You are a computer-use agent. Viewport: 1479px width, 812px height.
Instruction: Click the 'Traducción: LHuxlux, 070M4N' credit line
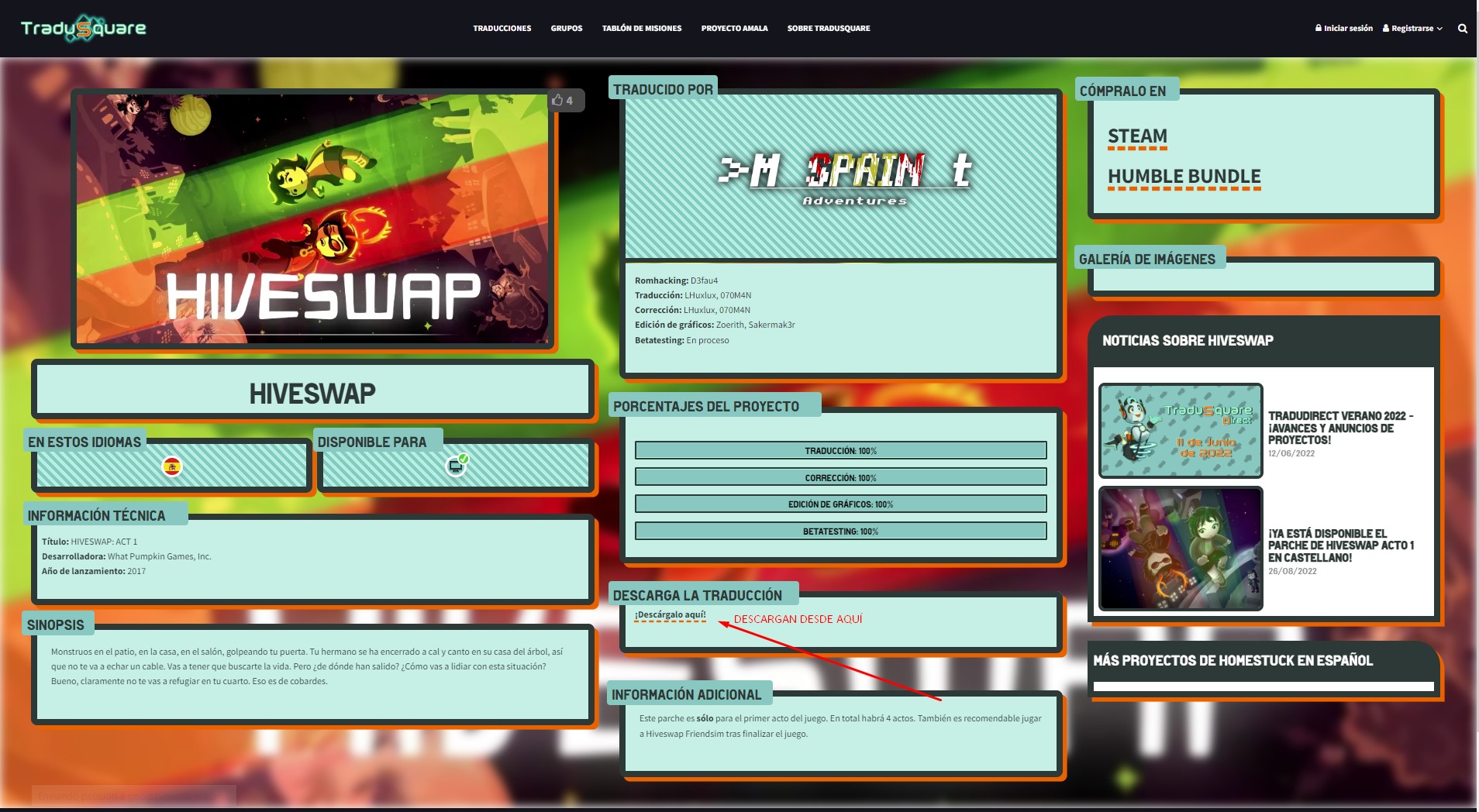693,295
